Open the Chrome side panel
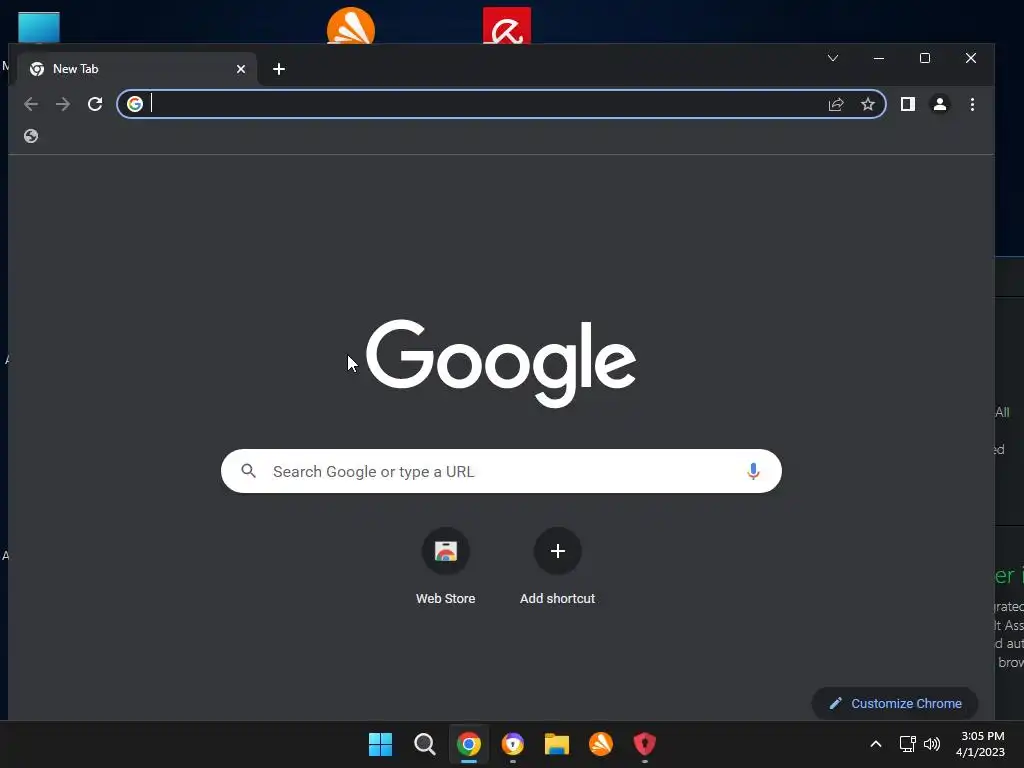The width and height of the screenshot is (1024, 768). point(908,104)
